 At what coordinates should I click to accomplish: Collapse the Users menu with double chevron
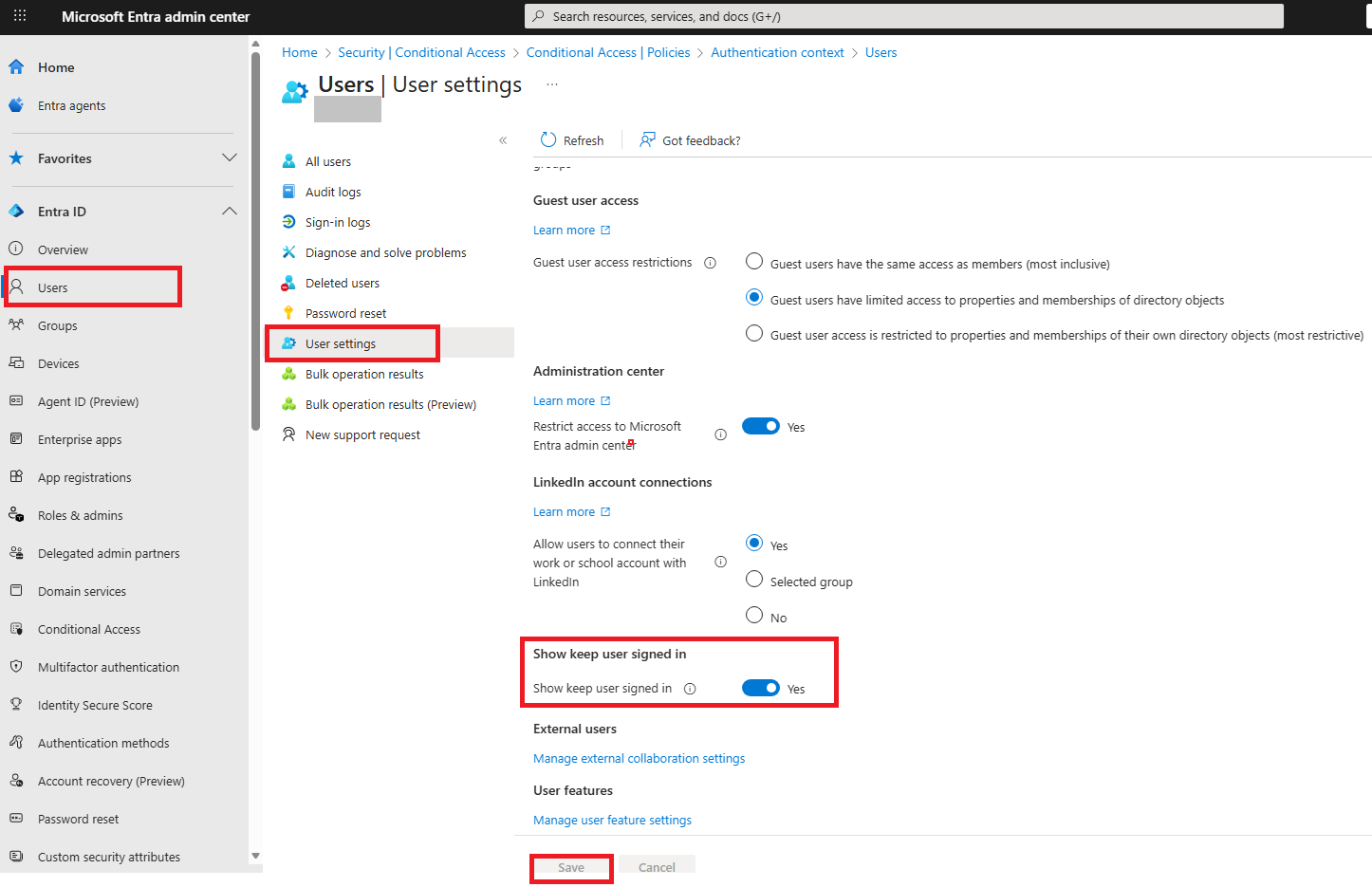pos(503,140)
